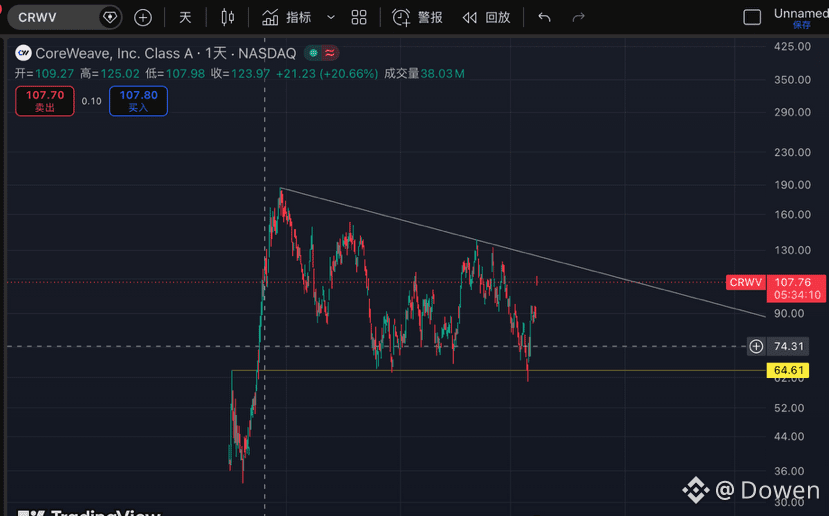Screen dimensions: 829x516
Task: Expand the indicators favorites chevron
Action: [x=331, y=17]
